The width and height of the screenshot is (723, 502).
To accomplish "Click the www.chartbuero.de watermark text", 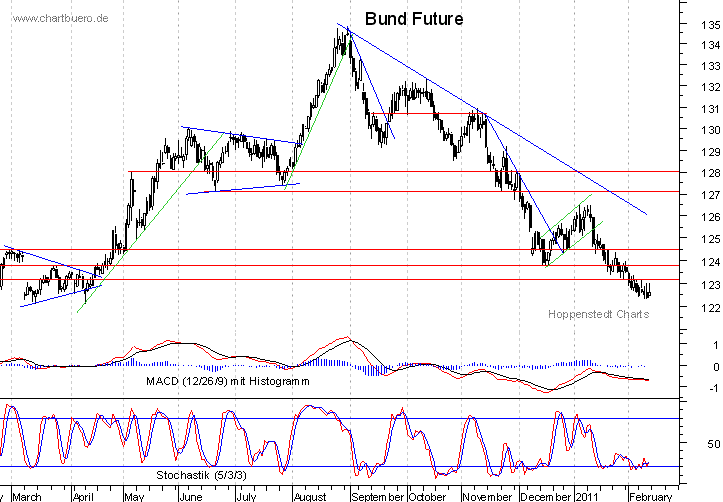I will [x=60, y=18].
